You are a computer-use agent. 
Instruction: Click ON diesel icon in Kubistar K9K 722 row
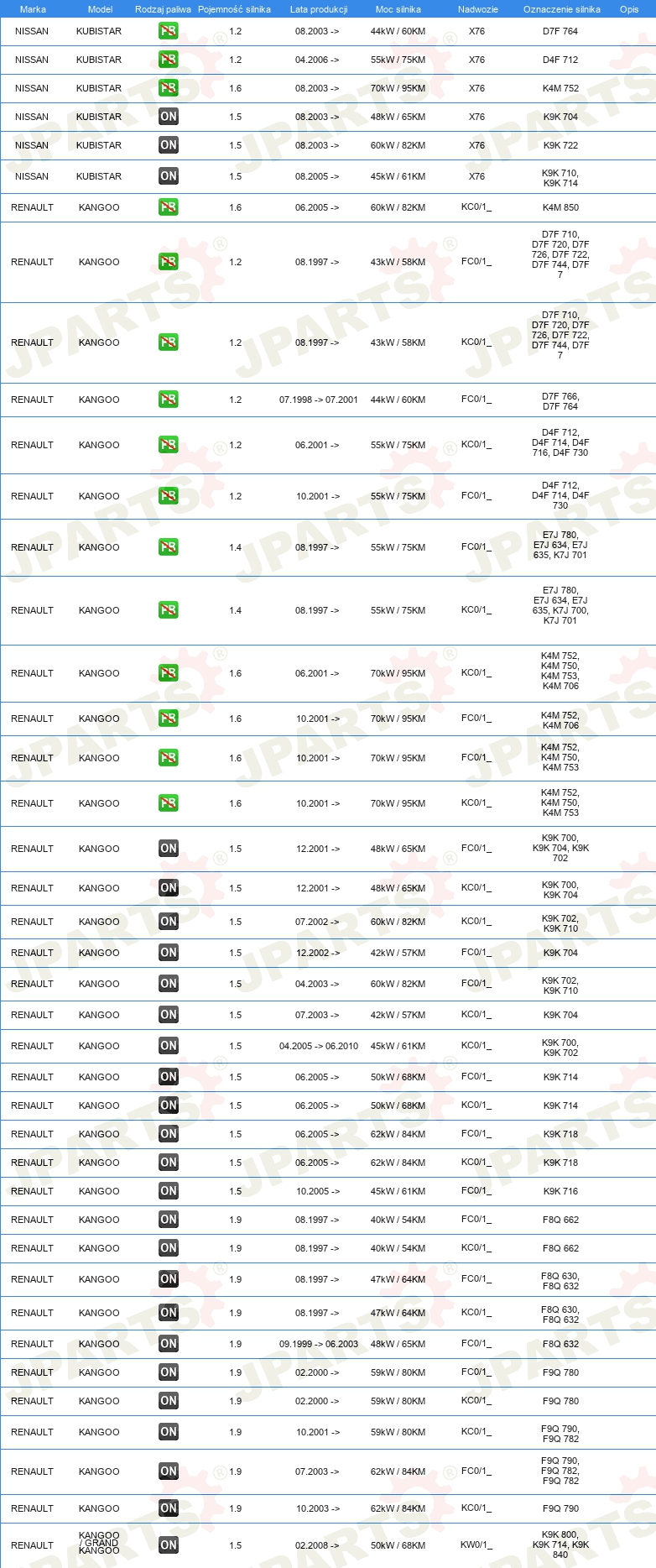169,145
